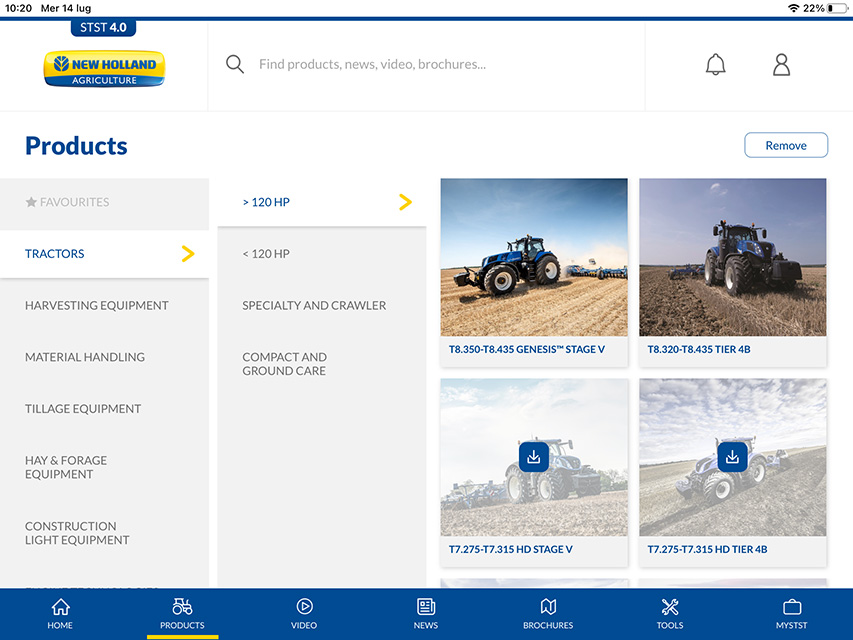
Task: Select the Tractors category
Action: tap(104, 254)
